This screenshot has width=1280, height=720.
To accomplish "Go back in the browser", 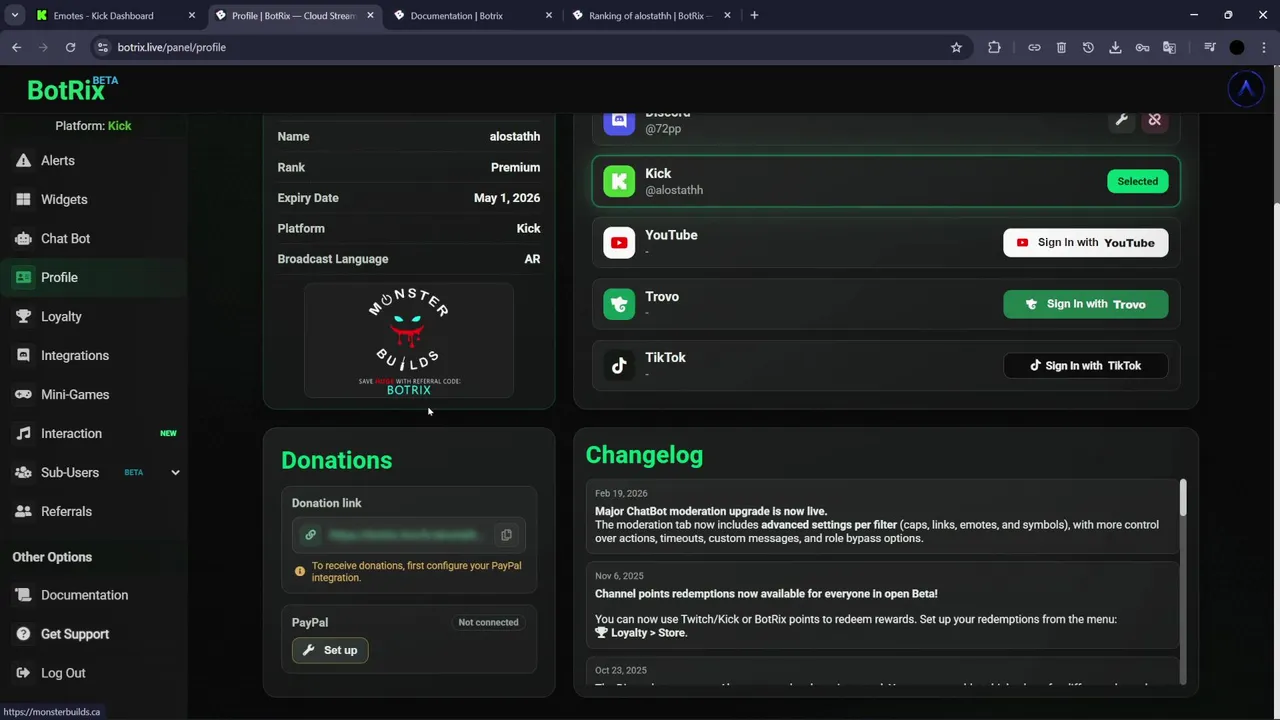I will (16, 47).
